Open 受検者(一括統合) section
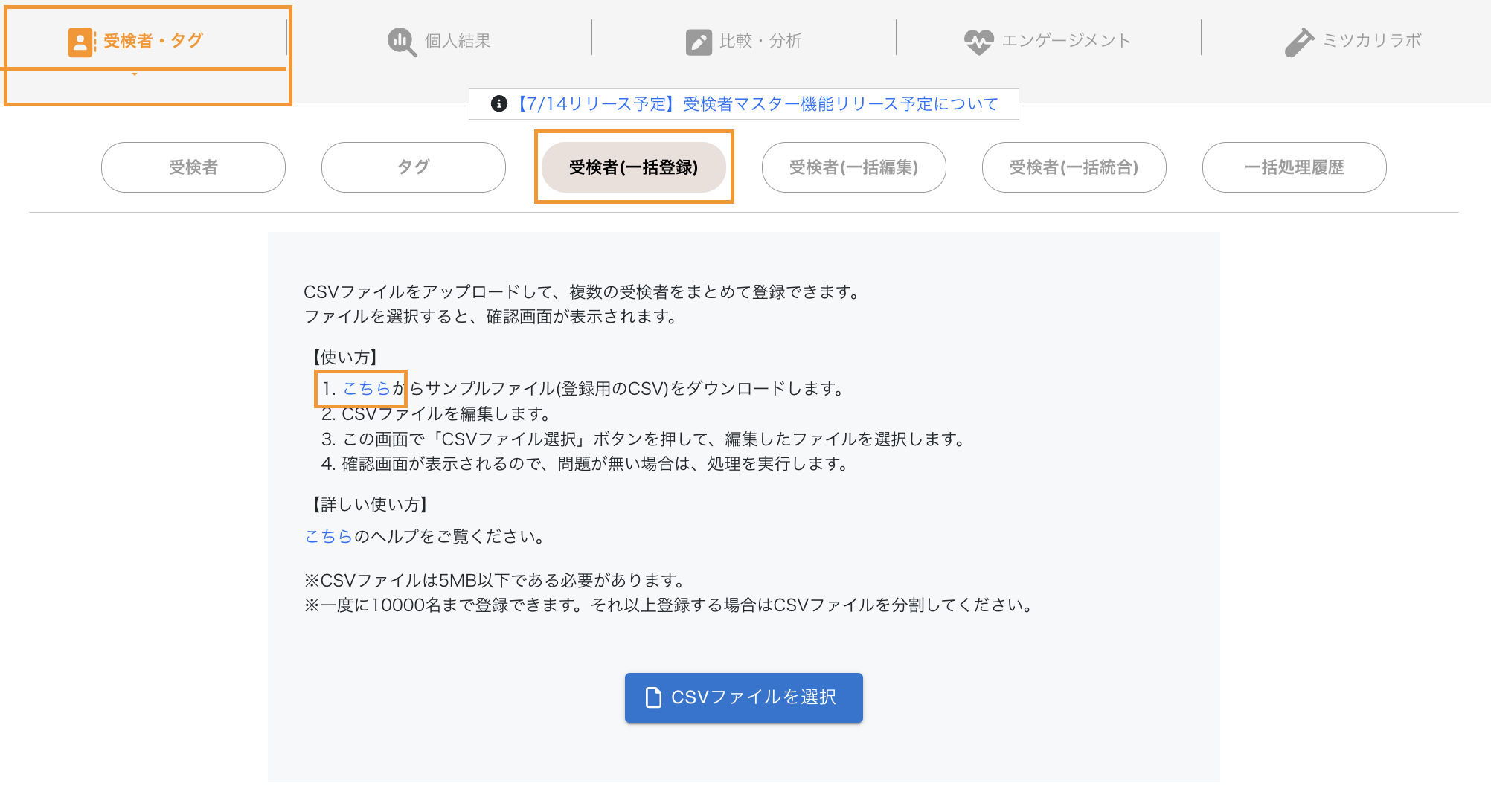Screen dimensions: 1491x812 tap(1074, 167)
